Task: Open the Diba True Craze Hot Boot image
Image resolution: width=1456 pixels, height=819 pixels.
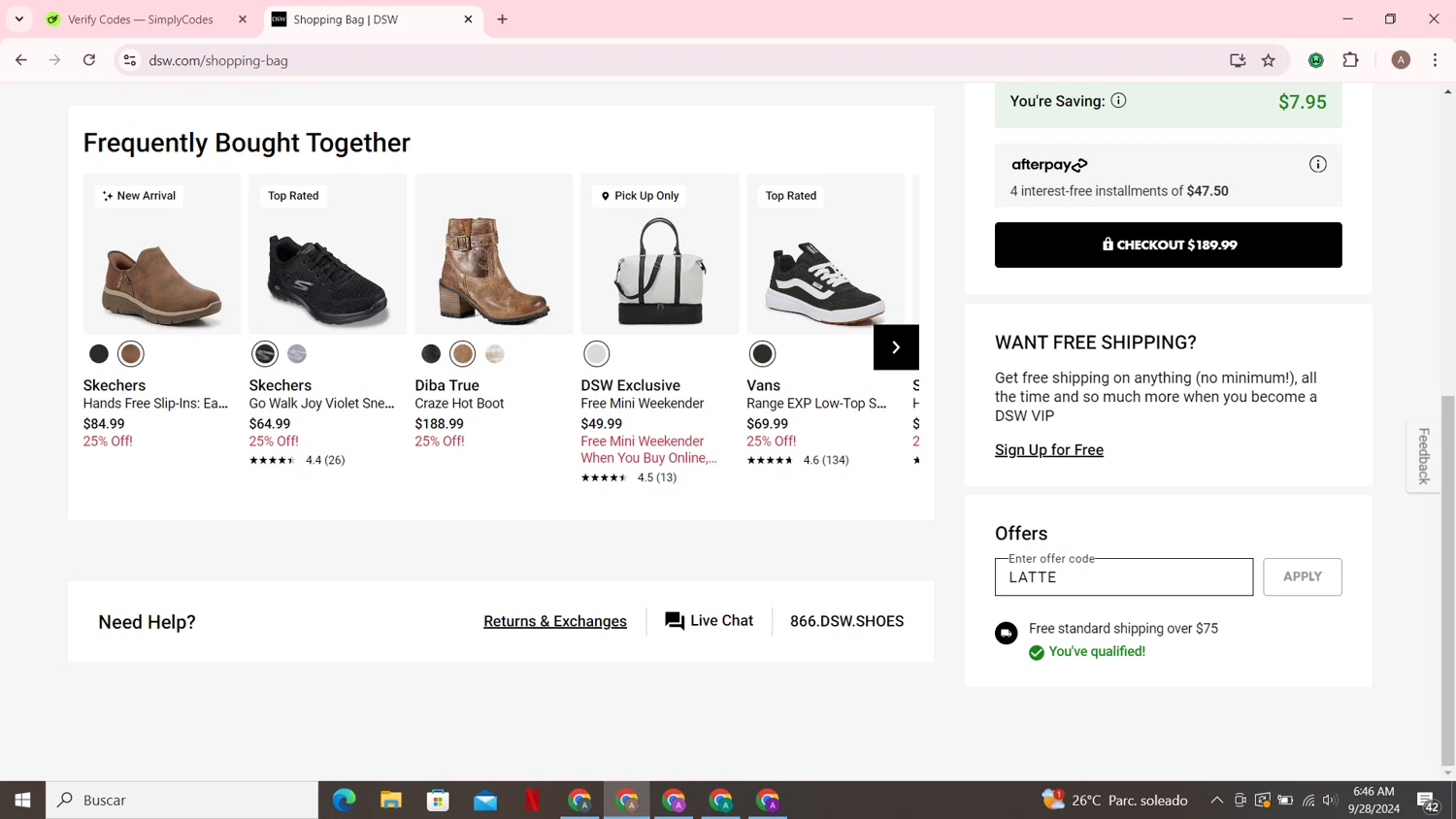Action: [494, 254]
